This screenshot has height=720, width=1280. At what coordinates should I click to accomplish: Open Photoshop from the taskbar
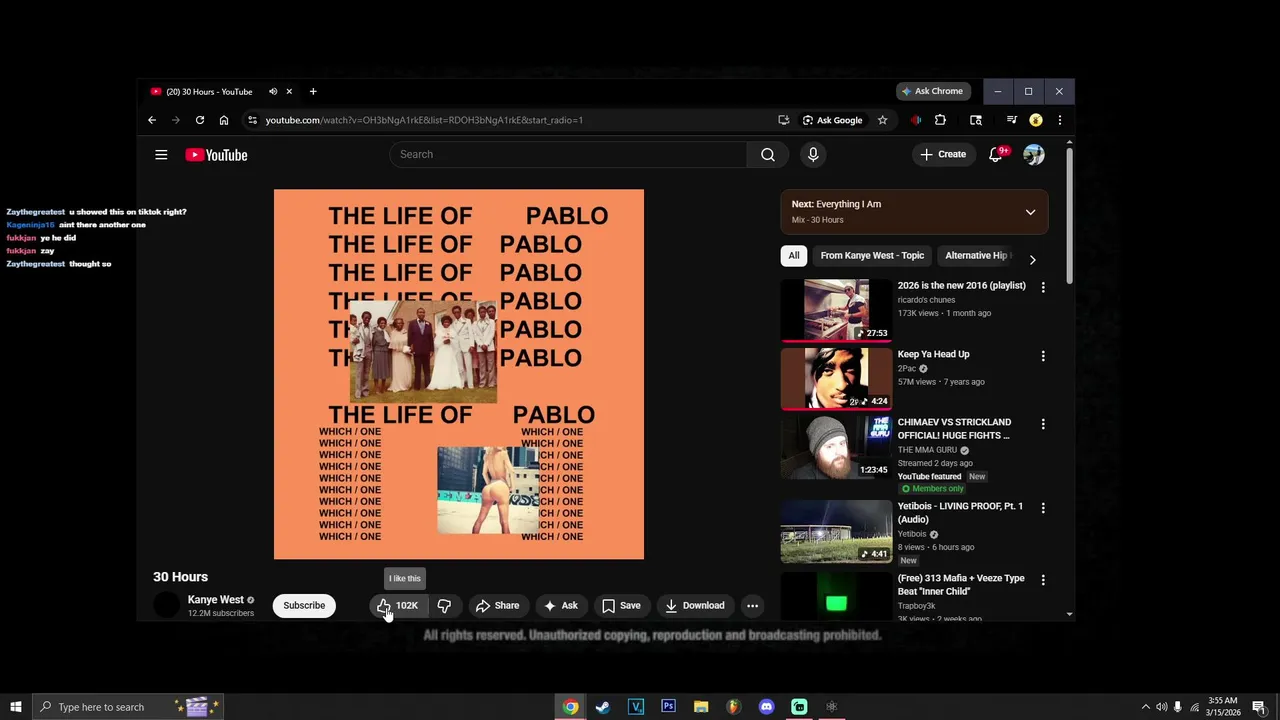pyautogui.click(x=668, y=707)
